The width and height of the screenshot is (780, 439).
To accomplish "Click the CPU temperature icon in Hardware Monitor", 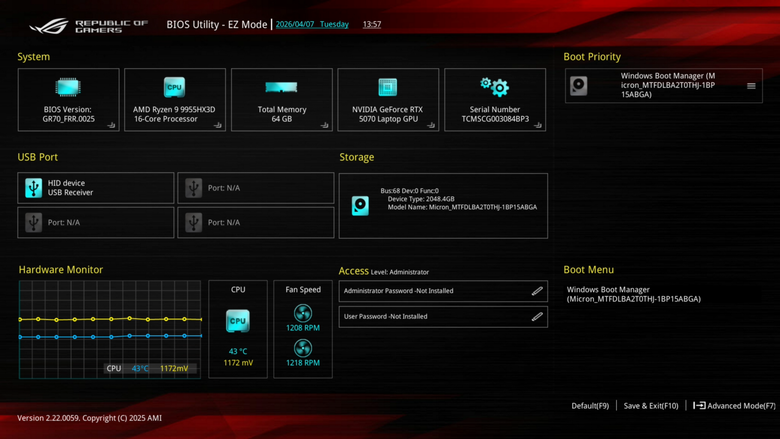I will [238, 321].
